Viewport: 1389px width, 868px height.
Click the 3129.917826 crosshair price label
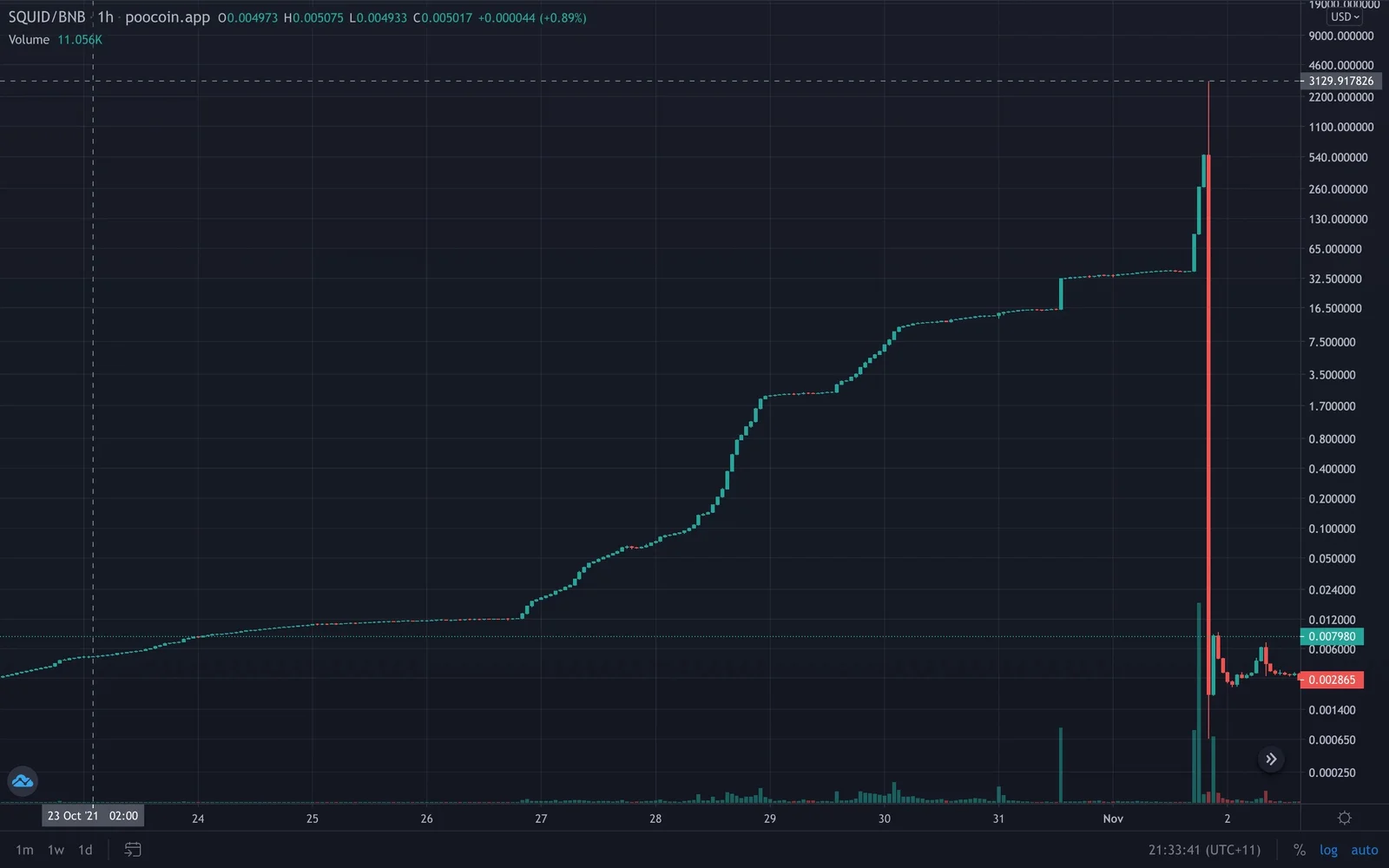coord(1341,81)
